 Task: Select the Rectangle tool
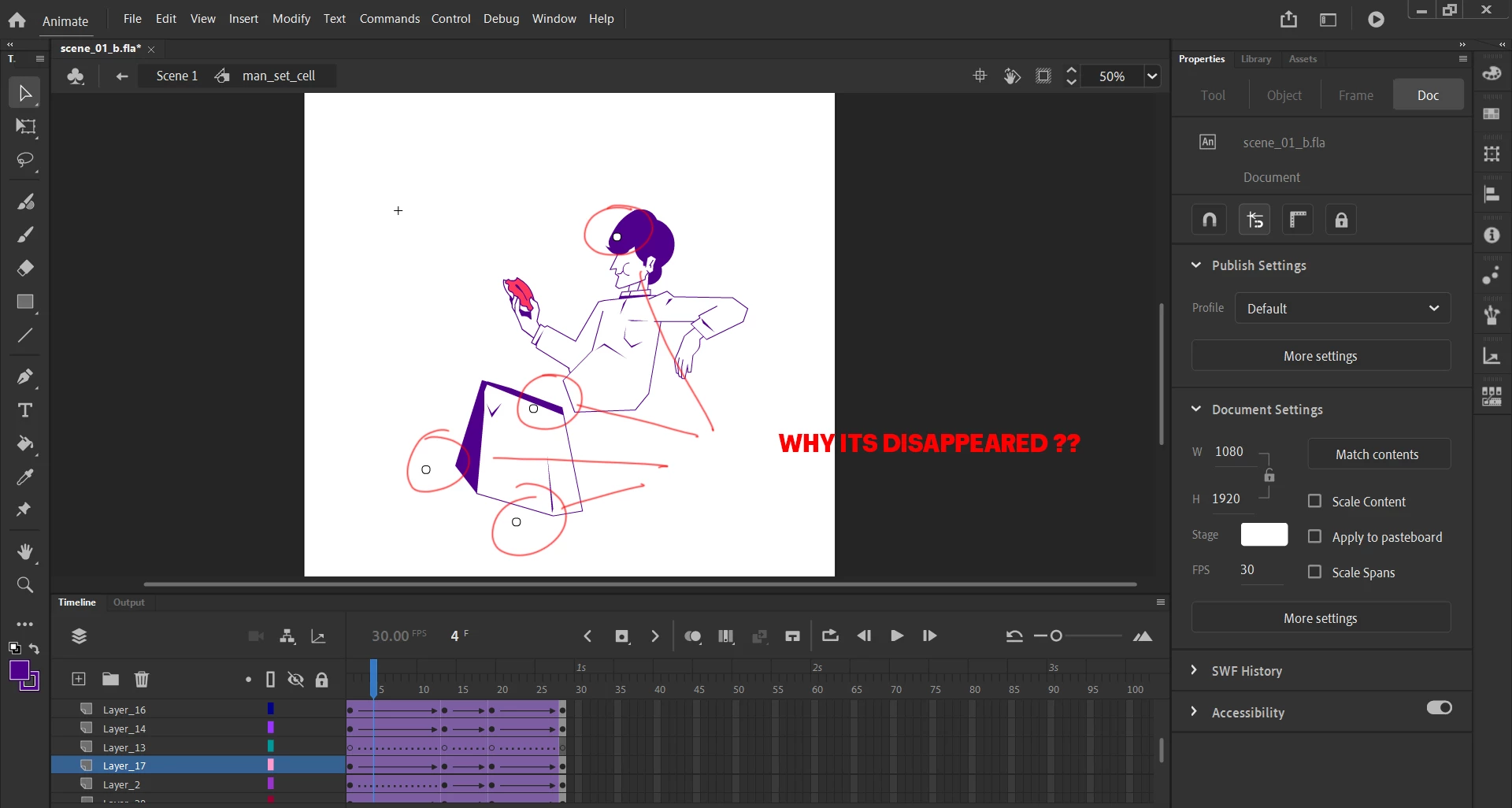[25, 302]
